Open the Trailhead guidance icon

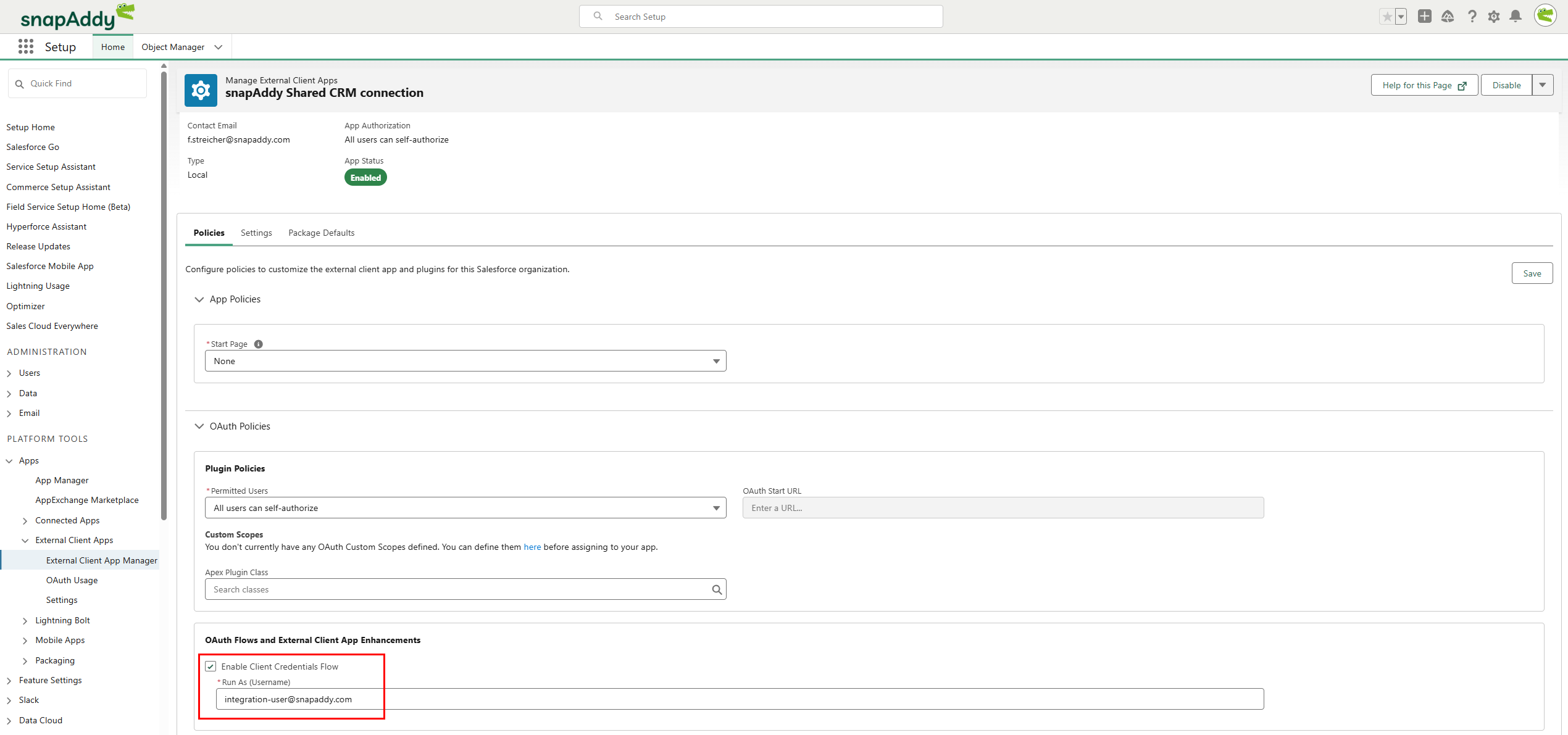click(1448, 17)
